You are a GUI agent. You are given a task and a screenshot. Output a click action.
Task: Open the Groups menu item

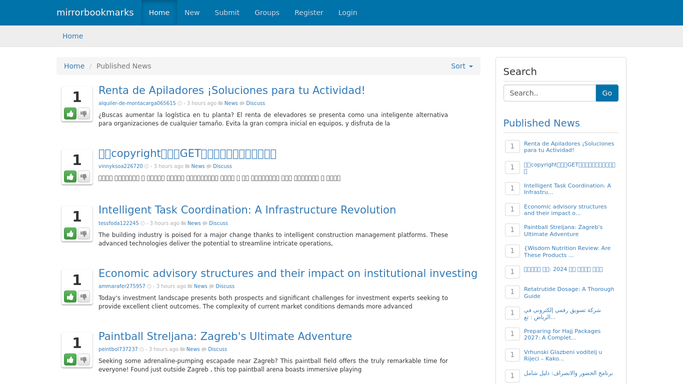coord(267,13)
